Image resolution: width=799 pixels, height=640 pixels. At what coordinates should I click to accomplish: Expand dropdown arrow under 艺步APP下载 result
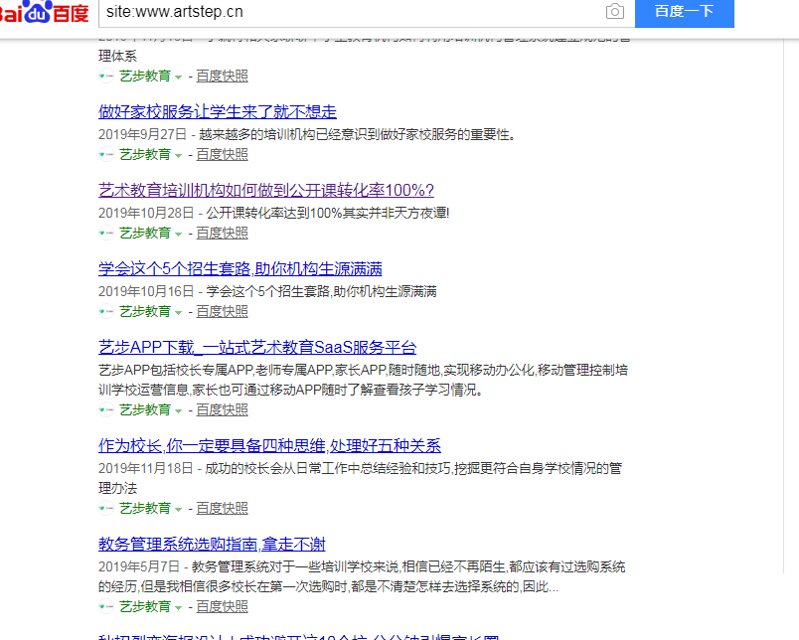pos(178,411)
